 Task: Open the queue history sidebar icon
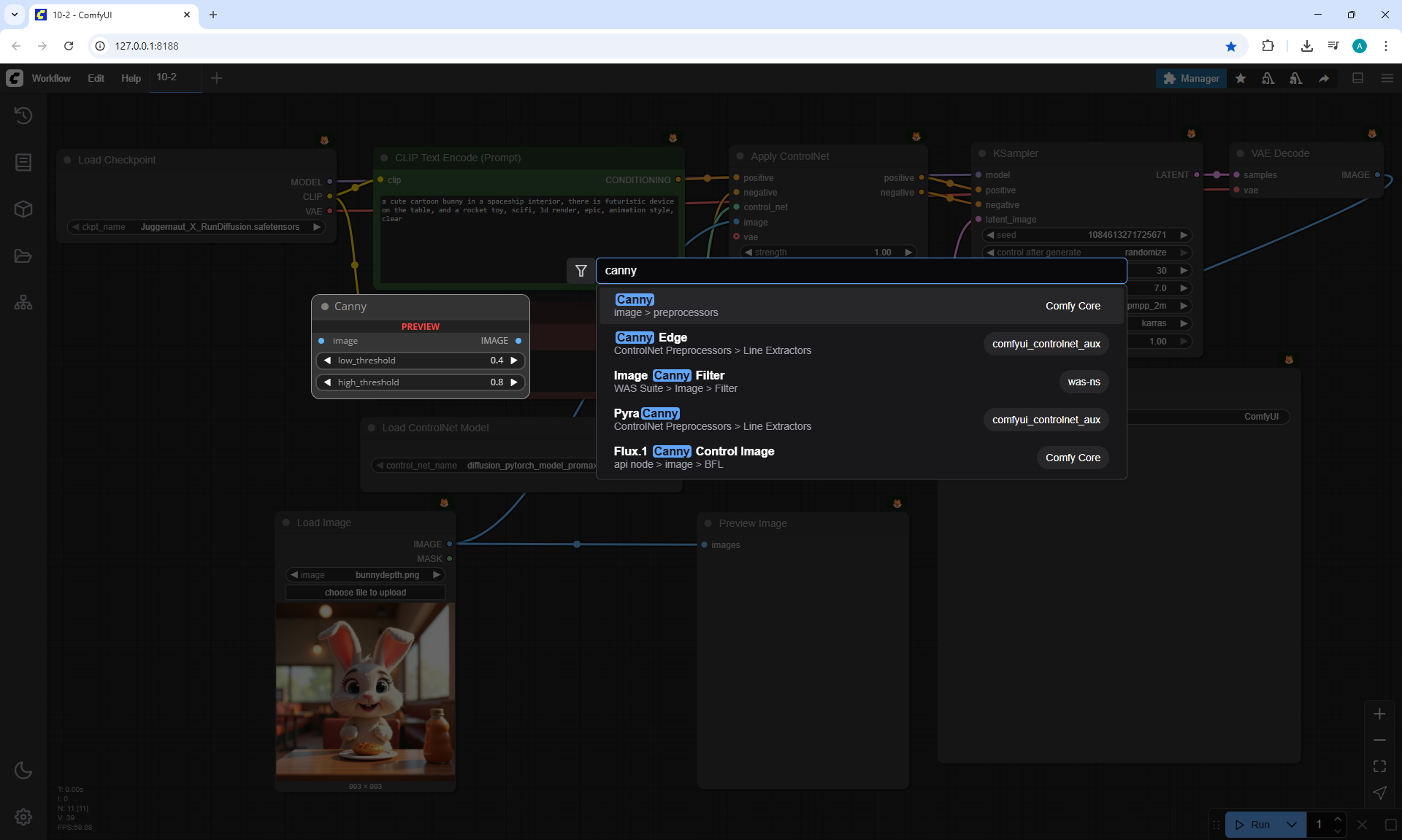coord(23,115)
